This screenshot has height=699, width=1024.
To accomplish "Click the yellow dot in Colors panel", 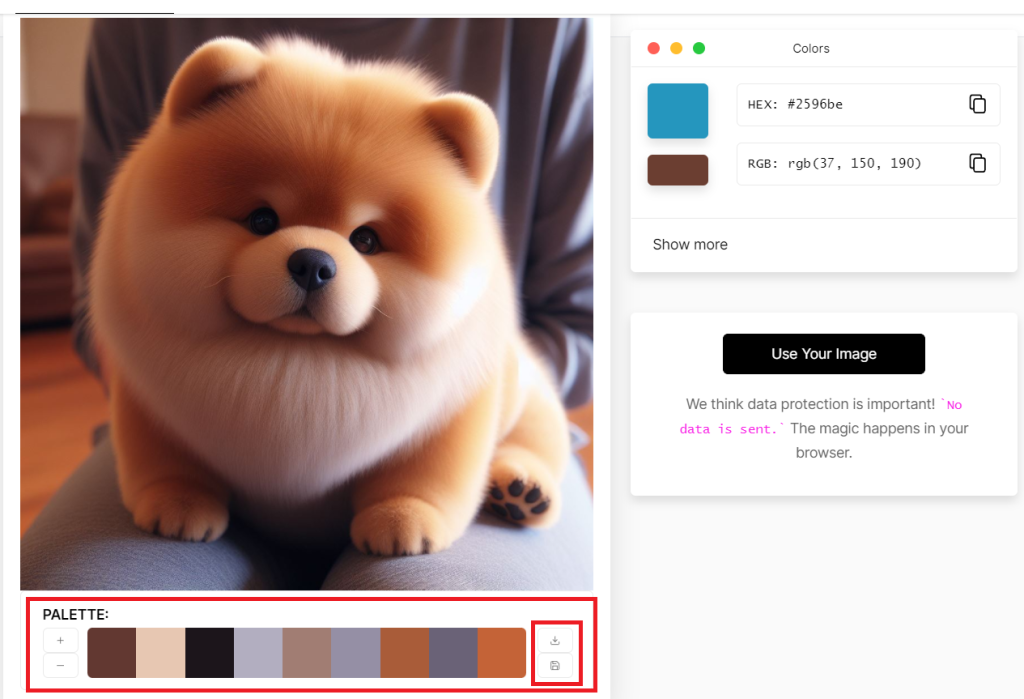I will (677, 48).
